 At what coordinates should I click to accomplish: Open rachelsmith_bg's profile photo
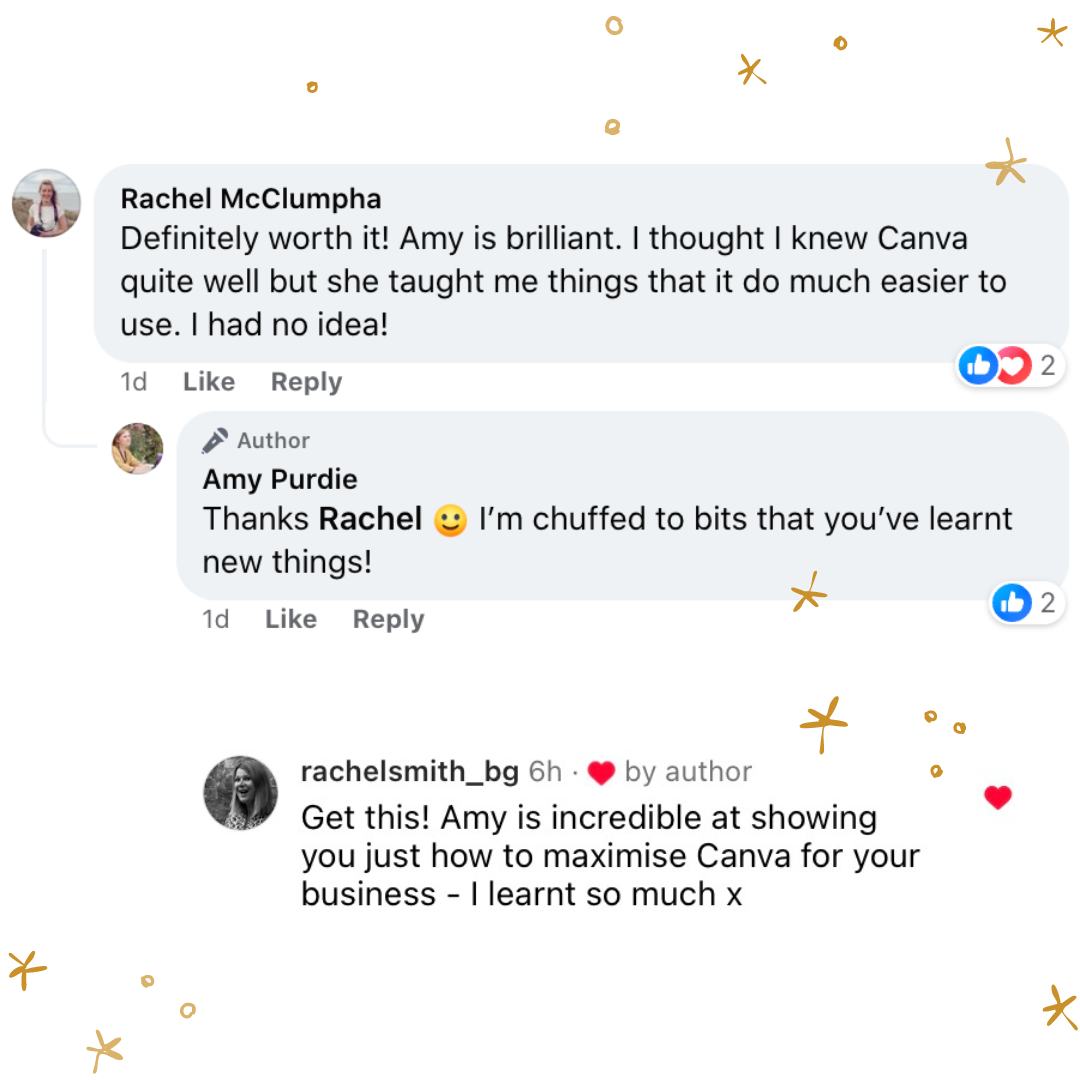[x=240, y=793]
